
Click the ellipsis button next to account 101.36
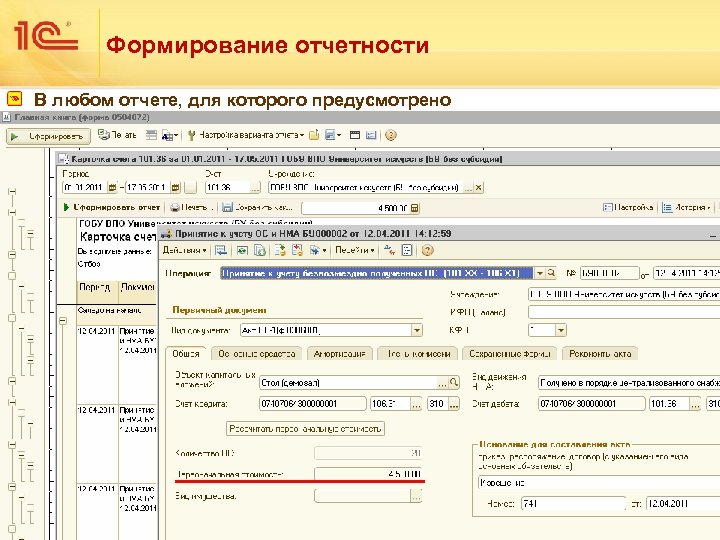click(x=255, y=187)
